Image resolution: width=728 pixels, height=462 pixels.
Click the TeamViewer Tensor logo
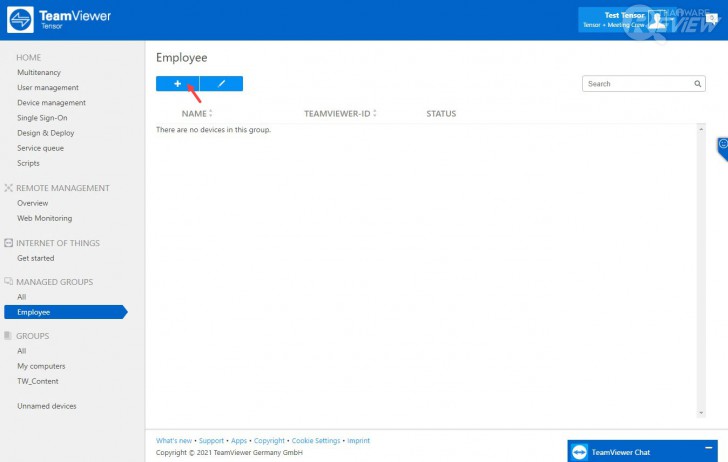pos(59,20)
